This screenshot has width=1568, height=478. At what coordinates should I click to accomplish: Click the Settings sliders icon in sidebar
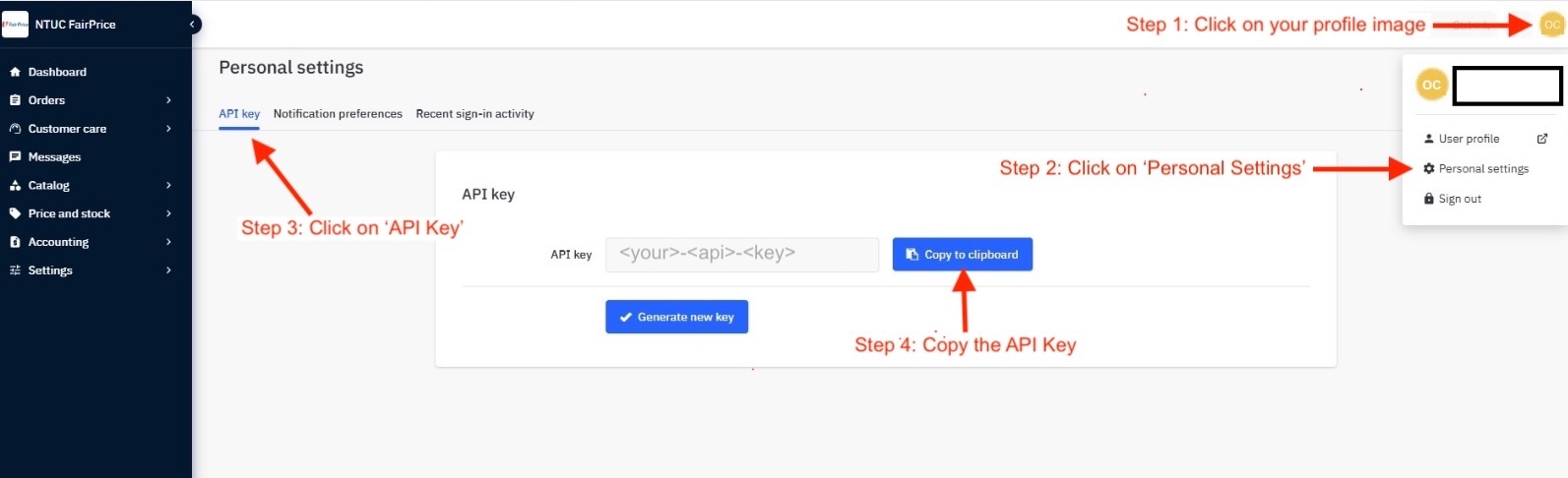tap(15, 270)
